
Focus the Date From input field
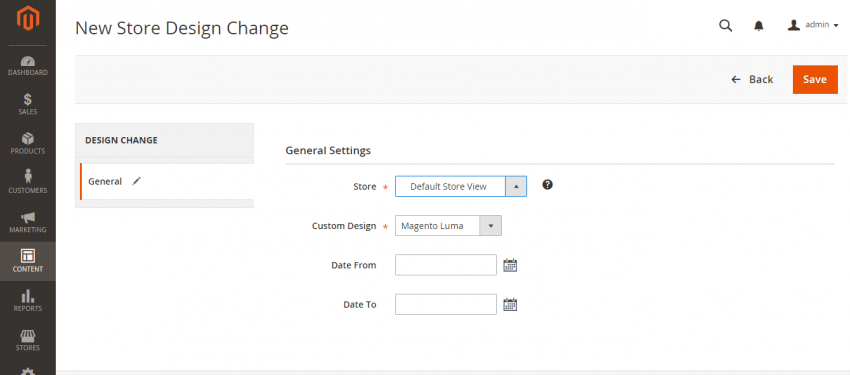pyautogui.click(x=446, y=265)
